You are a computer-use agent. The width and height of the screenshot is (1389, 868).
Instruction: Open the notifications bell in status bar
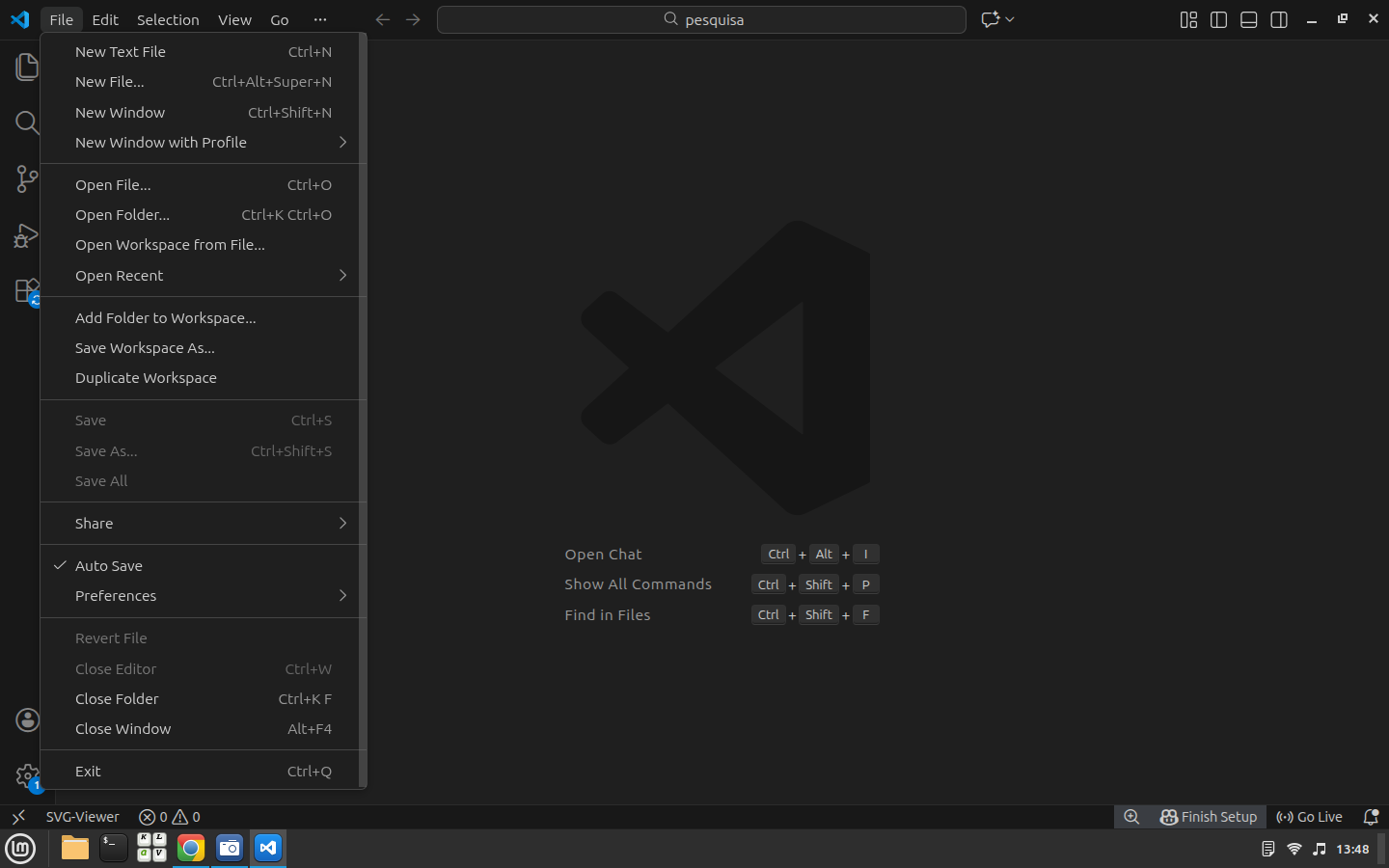1370,817
